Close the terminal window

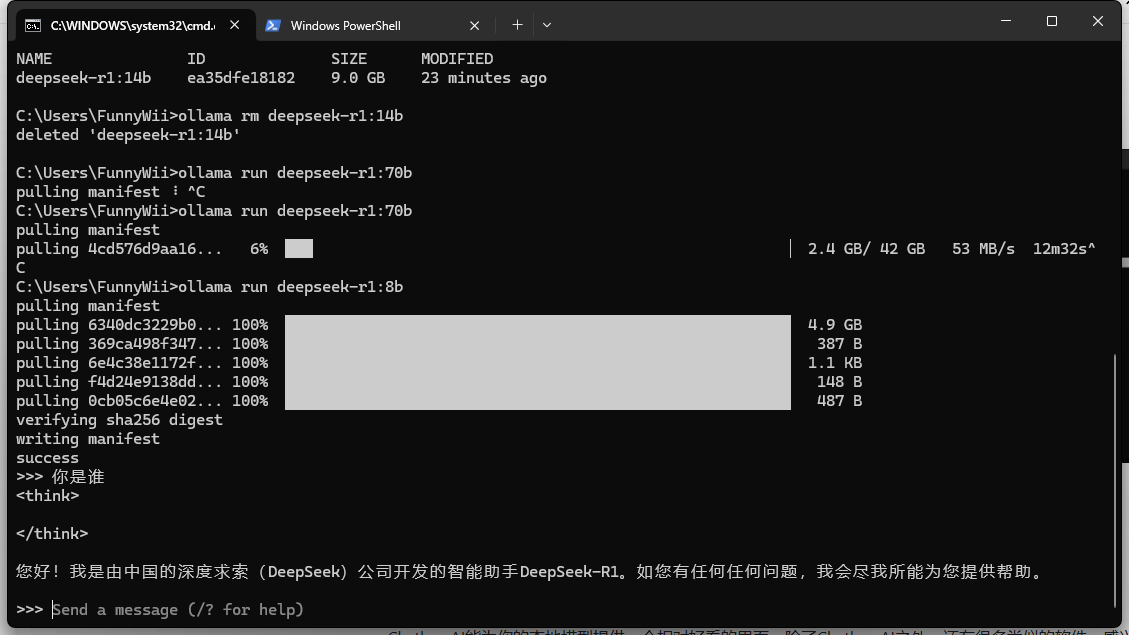[1098, 21]
